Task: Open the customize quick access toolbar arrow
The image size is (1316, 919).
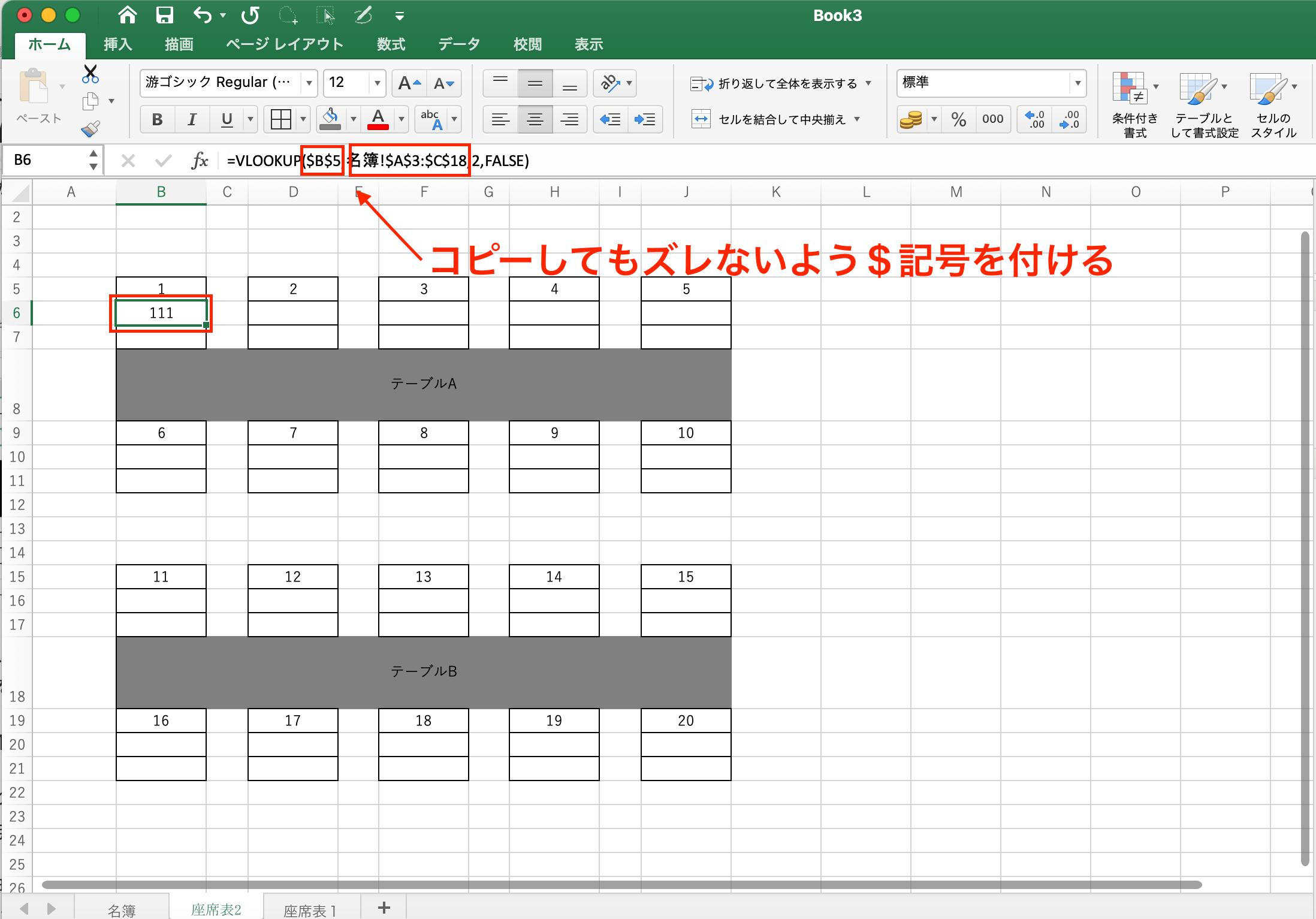Action: click(400, 16)
